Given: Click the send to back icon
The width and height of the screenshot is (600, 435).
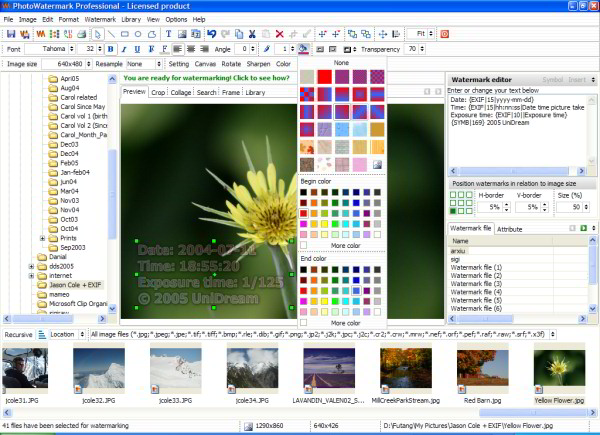Looking at the screenshot, I should pos(366,34).
